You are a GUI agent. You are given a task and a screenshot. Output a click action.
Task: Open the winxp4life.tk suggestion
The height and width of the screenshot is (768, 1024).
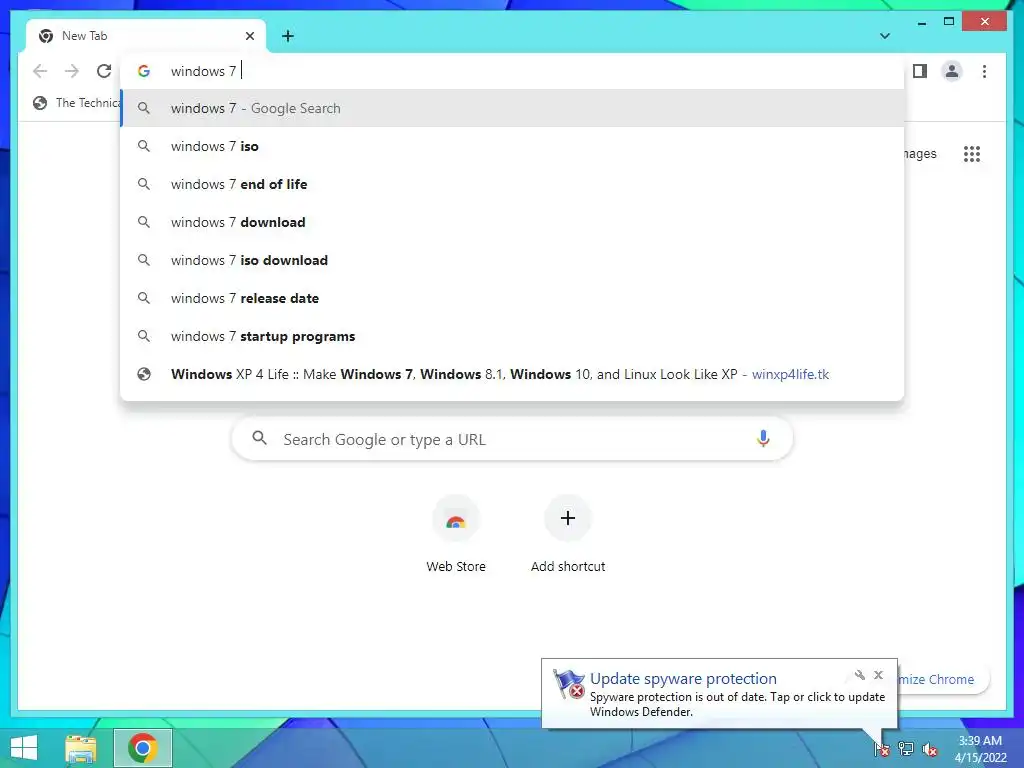(x=513, y=374)
